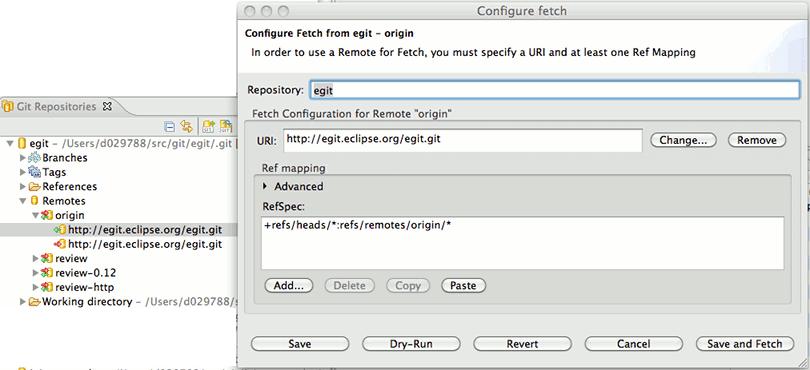Viewport: 810px width, 370px height.
Task: Click the Branches node icon
Action: pyautogui.click(x=35, y=158)
